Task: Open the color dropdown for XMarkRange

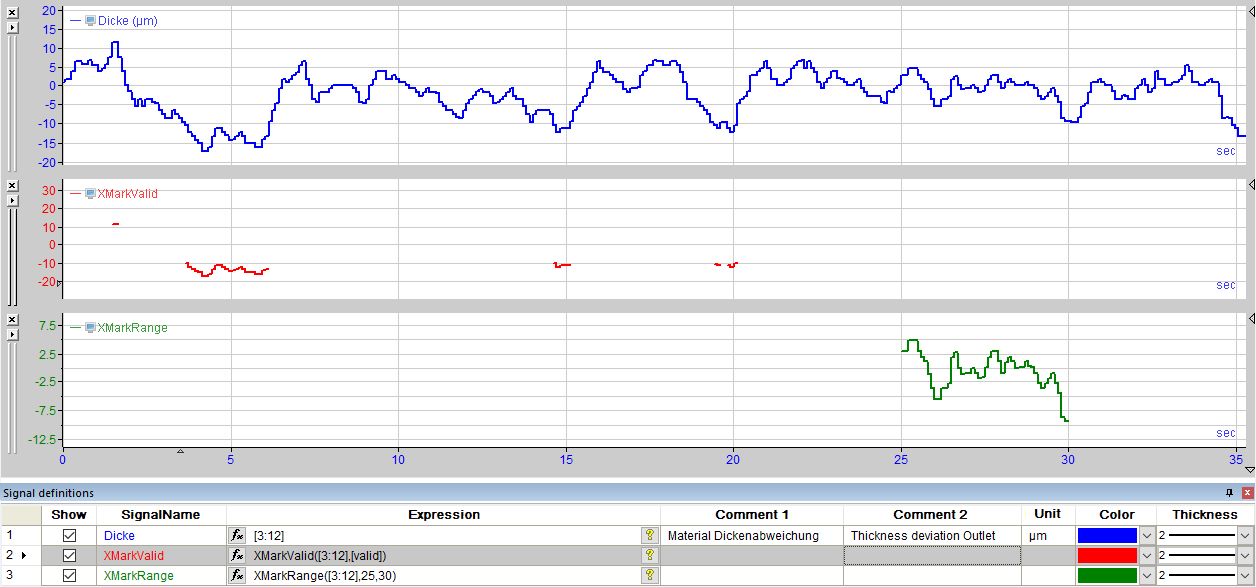Action: (1147, 575)
